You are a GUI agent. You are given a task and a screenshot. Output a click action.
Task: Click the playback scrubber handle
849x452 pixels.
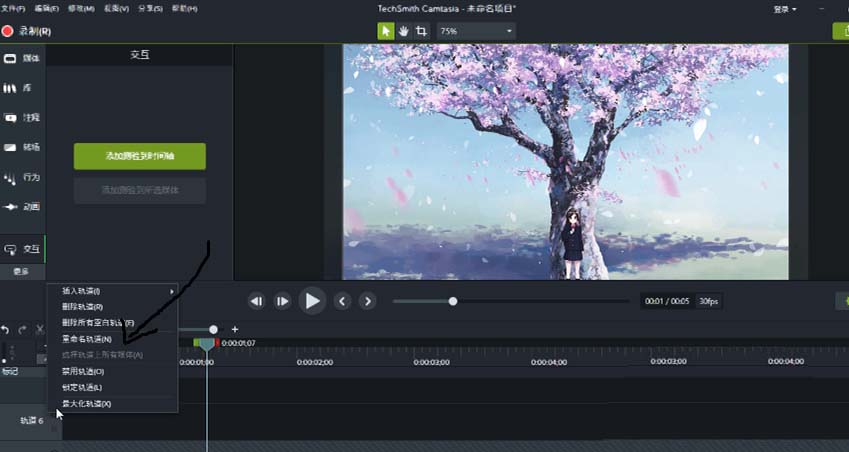point(453,301)
